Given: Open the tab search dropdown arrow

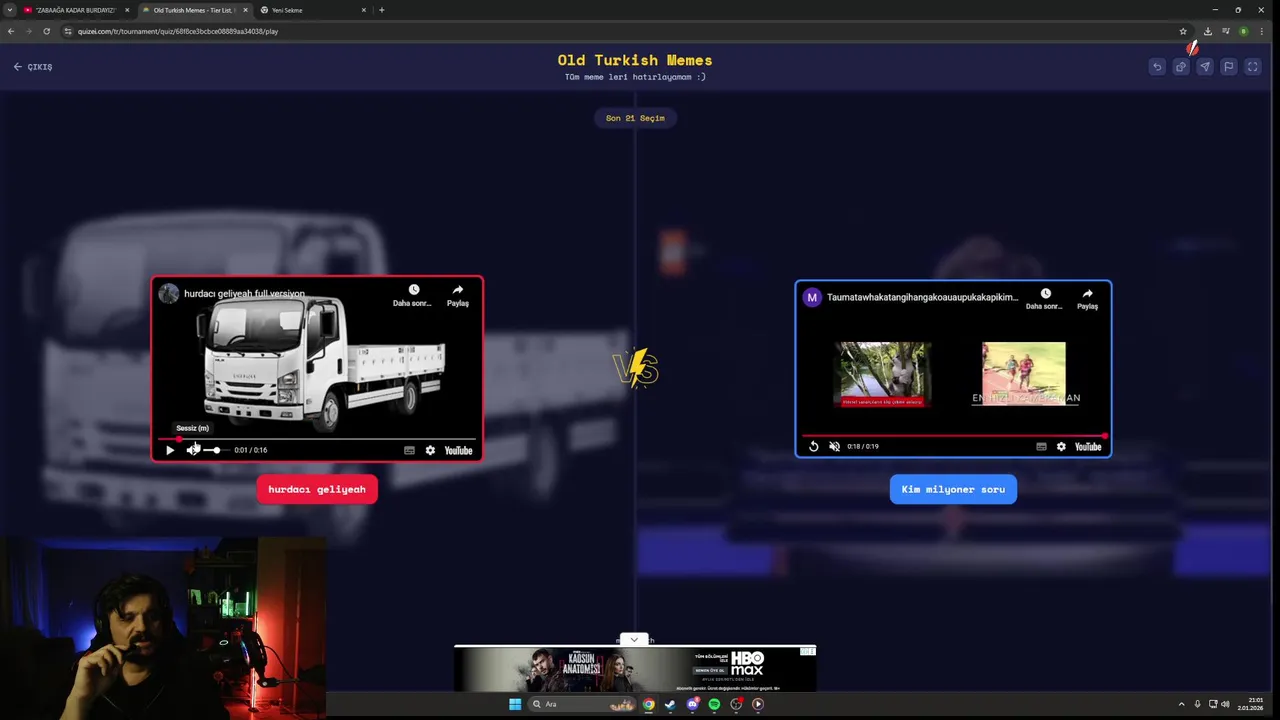Looking at the screenshot, I should [9, 10].
